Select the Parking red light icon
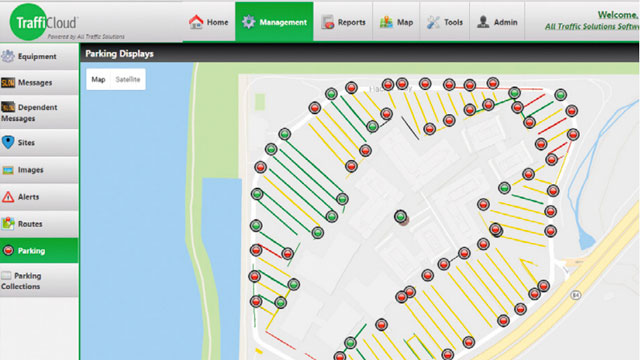 point(8,251)
